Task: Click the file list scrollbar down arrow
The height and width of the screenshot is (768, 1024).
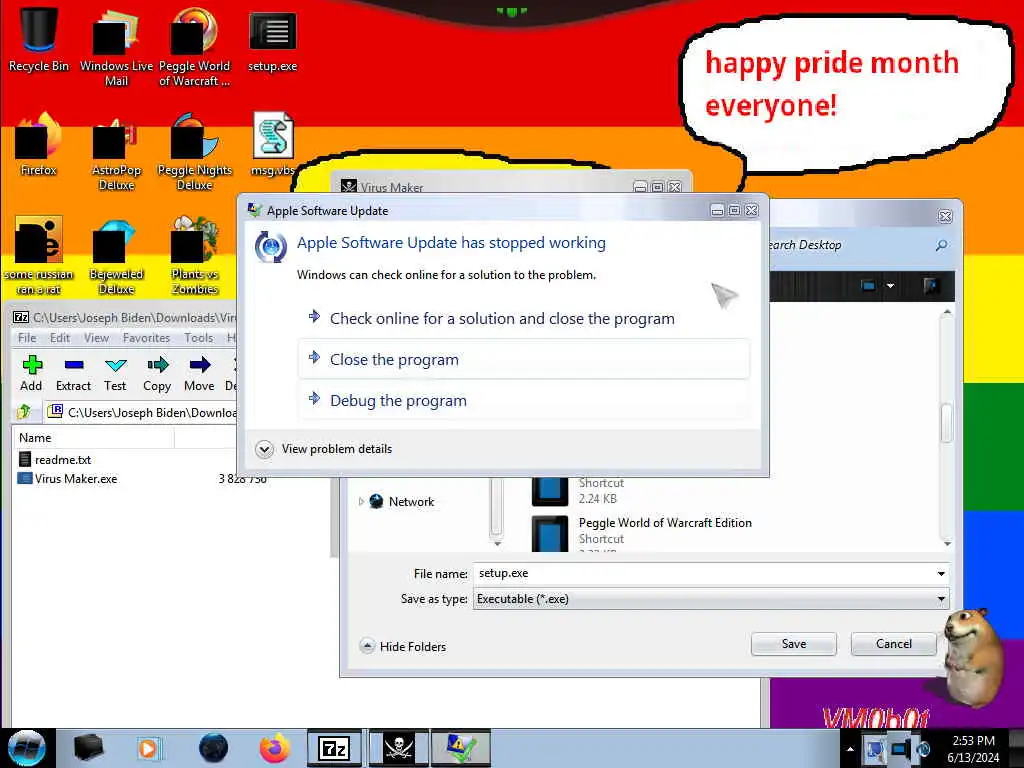Action: pyautogui.click(x=947, y=543)
